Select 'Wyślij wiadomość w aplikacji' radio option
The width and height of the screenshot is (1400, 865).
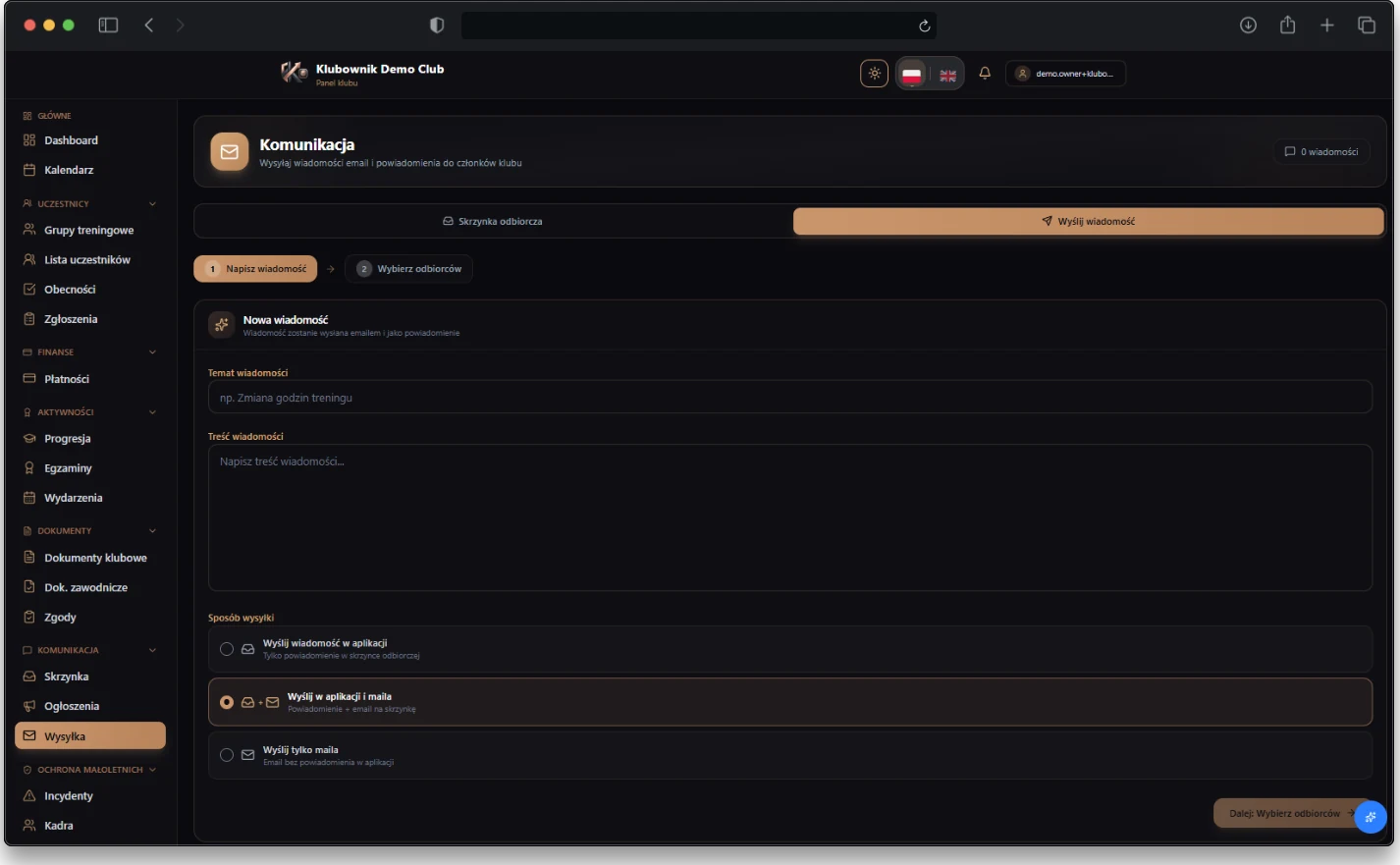227,649
